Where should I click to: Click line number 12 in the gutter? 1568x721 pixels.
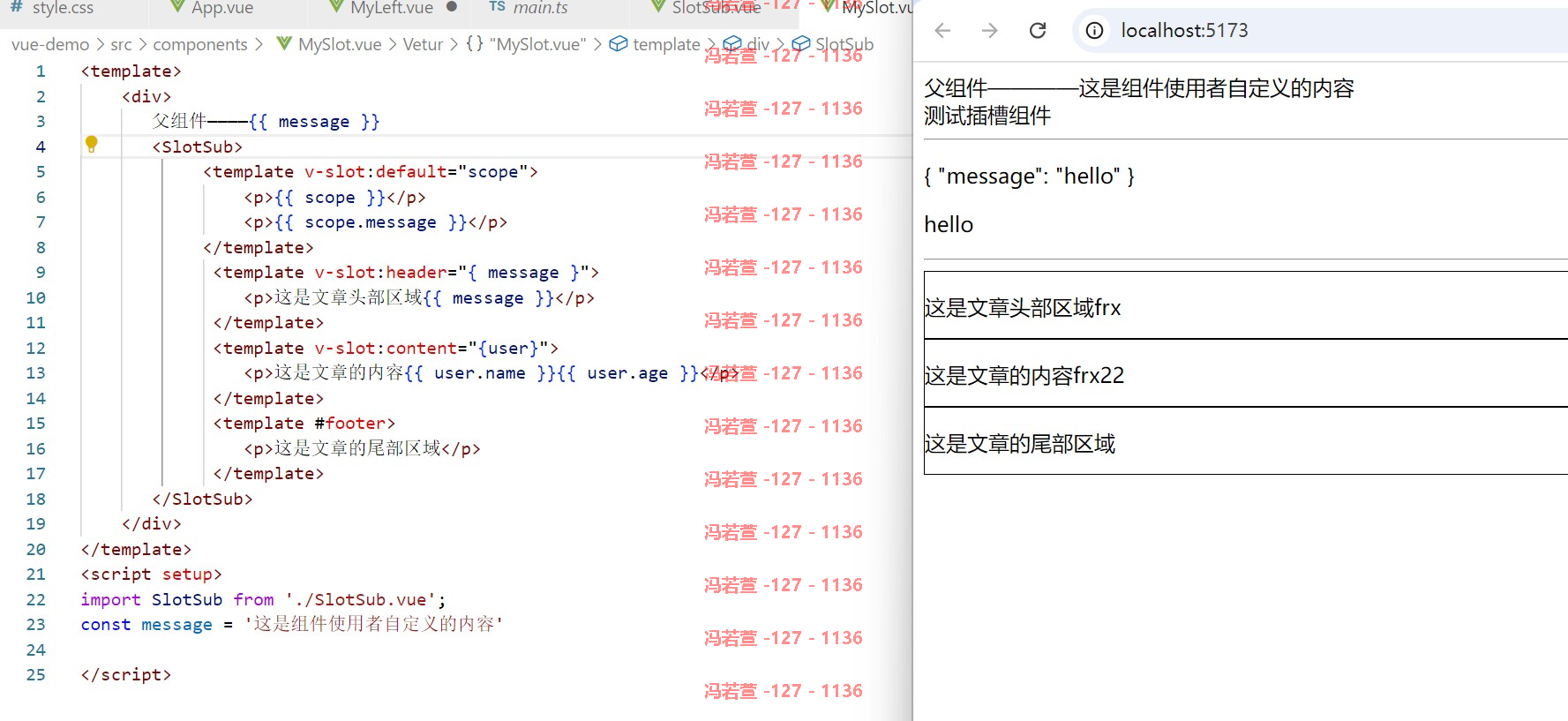click(x=35, y=349)
